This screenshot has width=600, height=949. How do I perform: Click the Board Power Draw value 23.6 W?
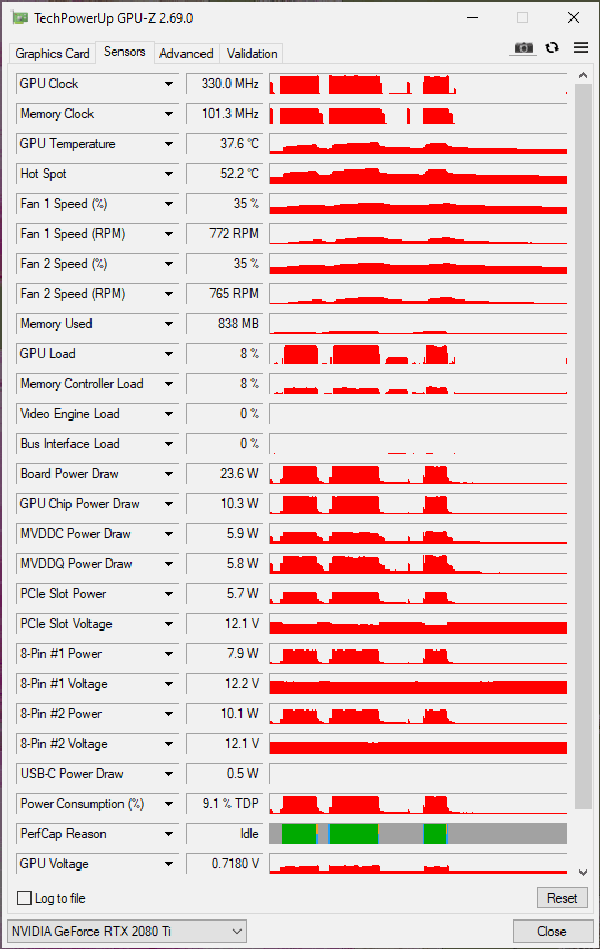[239, 474]
